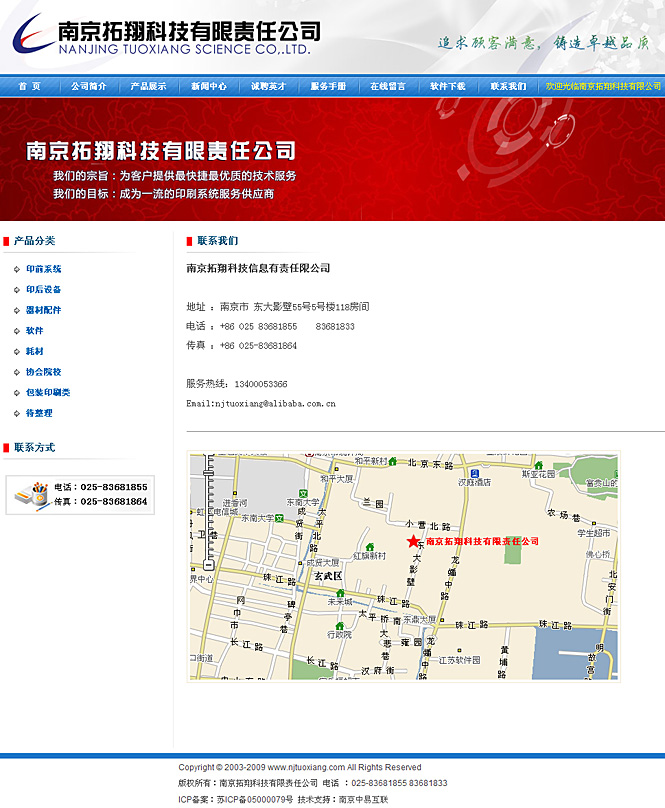
Task: Click 南京中易互联 tech support link
Action: tap(363, 799)
